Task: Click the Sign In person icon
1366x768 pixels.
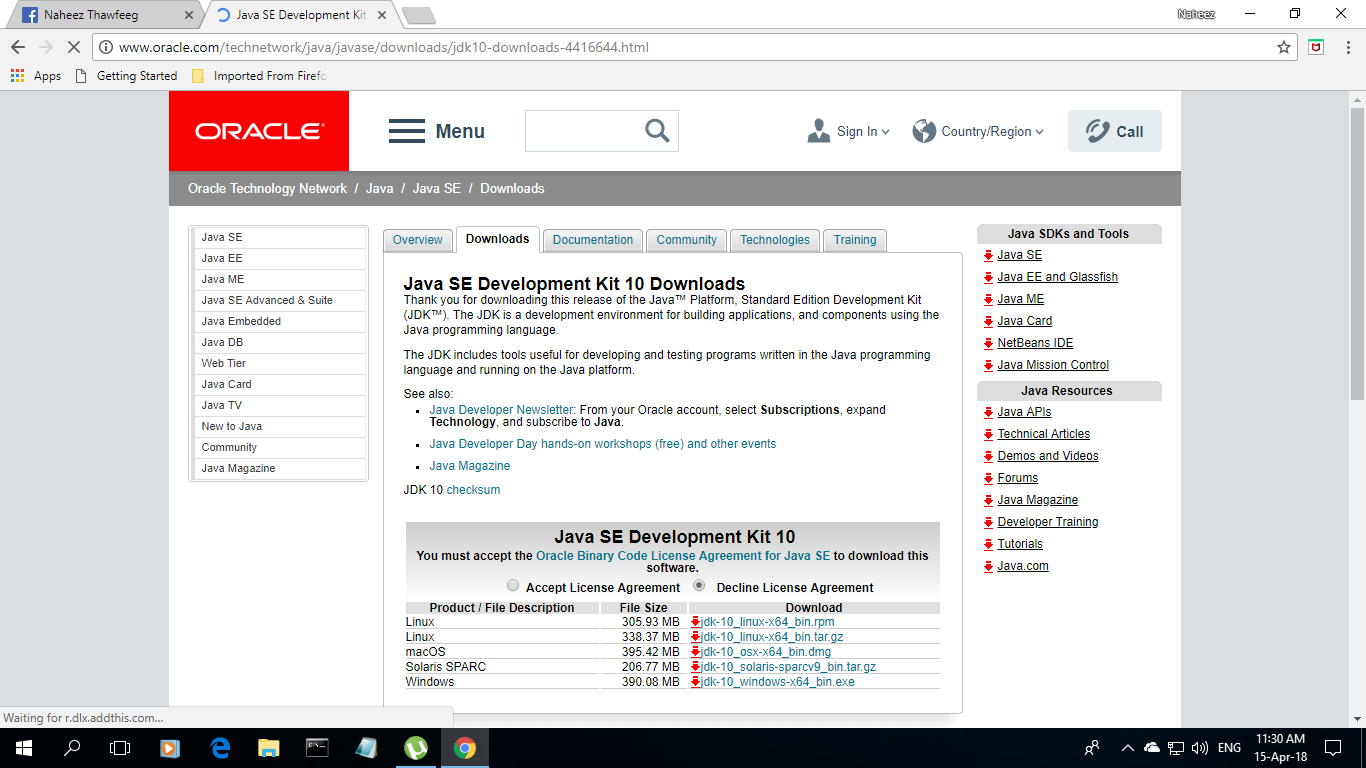Action: coord(818,130)
